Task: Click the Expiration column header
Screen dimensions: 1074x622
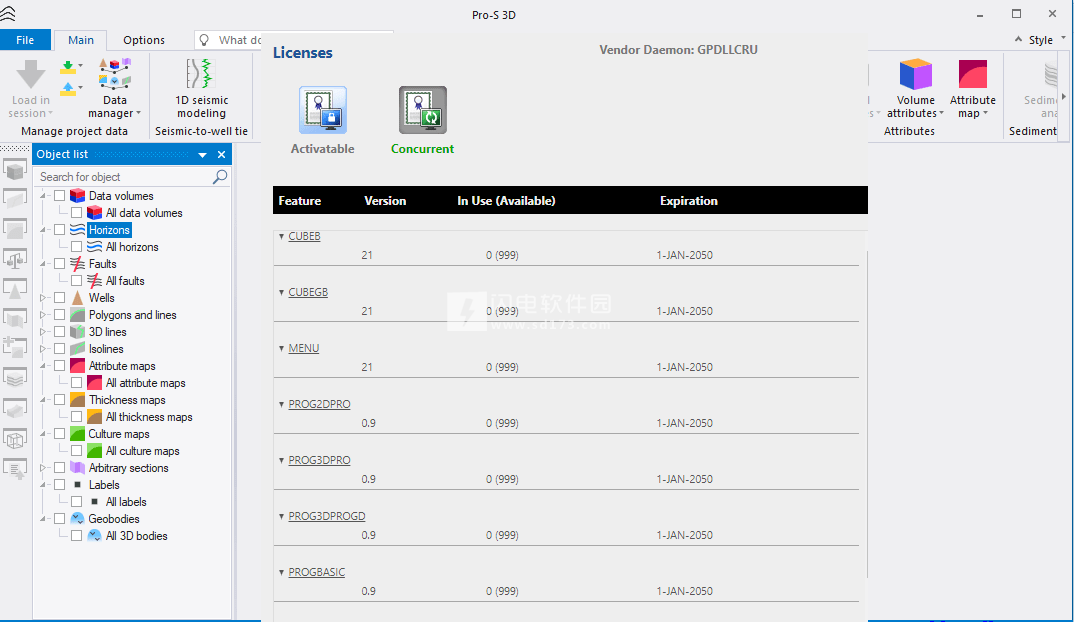Action: pyautogui.click(x=688, y=201)
